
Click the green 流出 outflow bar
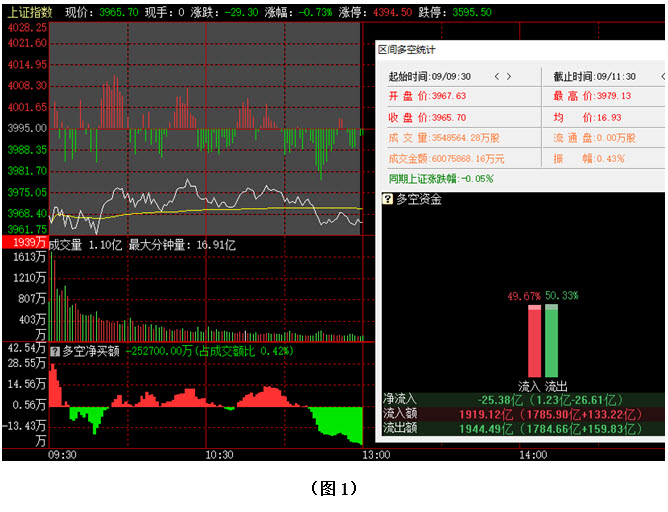(551, 341)
